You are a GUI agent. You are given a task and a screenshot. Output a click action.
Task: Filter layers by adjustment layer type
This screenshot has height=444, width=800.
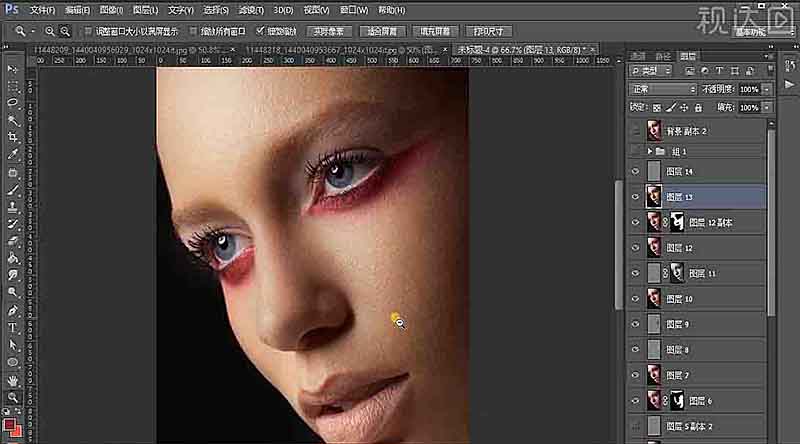pyautogui.click(x=705, y=70)
